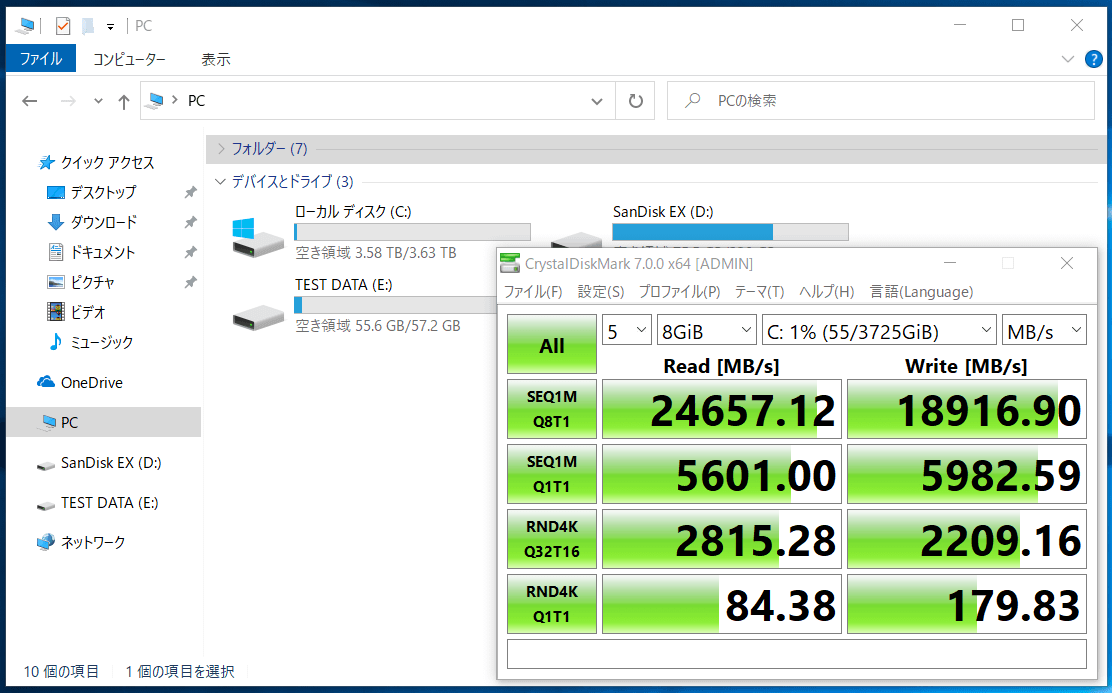This screenshot has width=1112, height=693.
Task: Select the TEST DATA (E:) drive icon
Action: (x=258, y=317)
